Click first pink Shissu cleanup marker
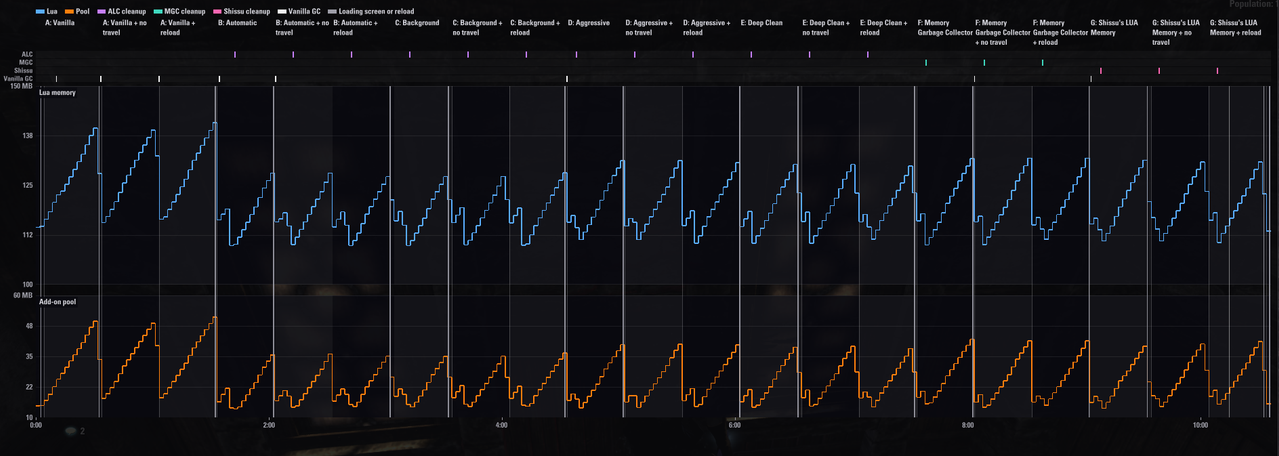1279x456 pixels. [1101, 70]
